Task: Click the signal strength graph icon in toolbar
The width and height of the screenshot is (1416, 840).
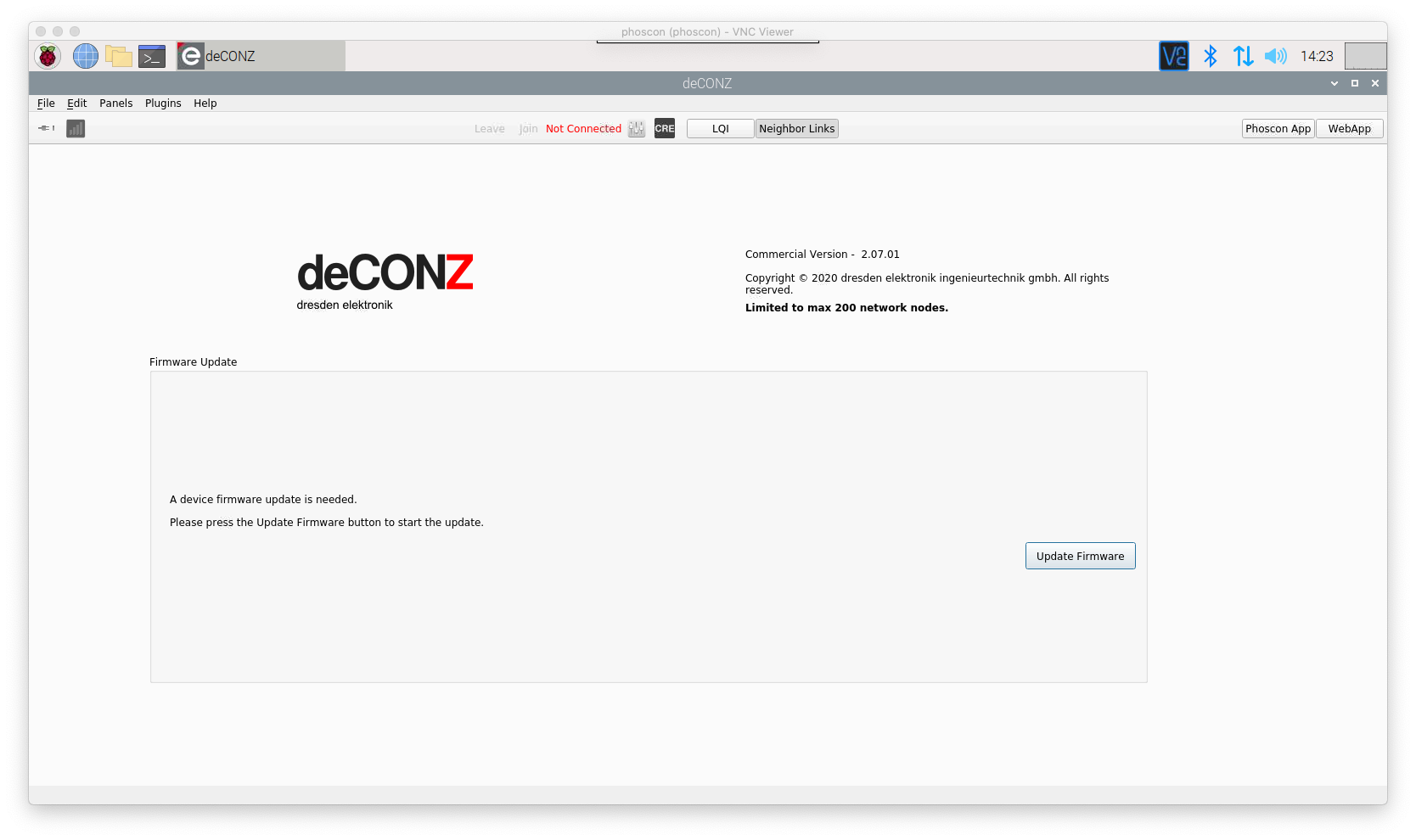Action: [75, 128]
